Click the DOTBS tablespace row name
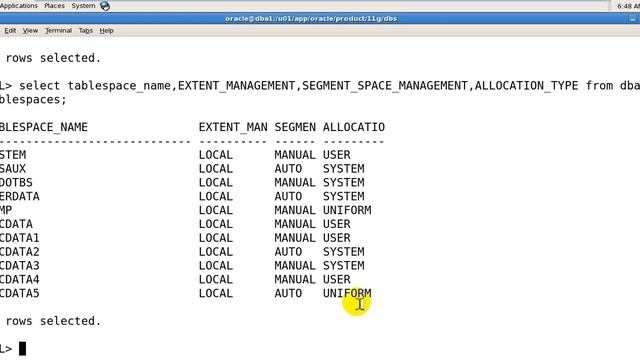Screen dimensions: 640x360 [16, 182]
